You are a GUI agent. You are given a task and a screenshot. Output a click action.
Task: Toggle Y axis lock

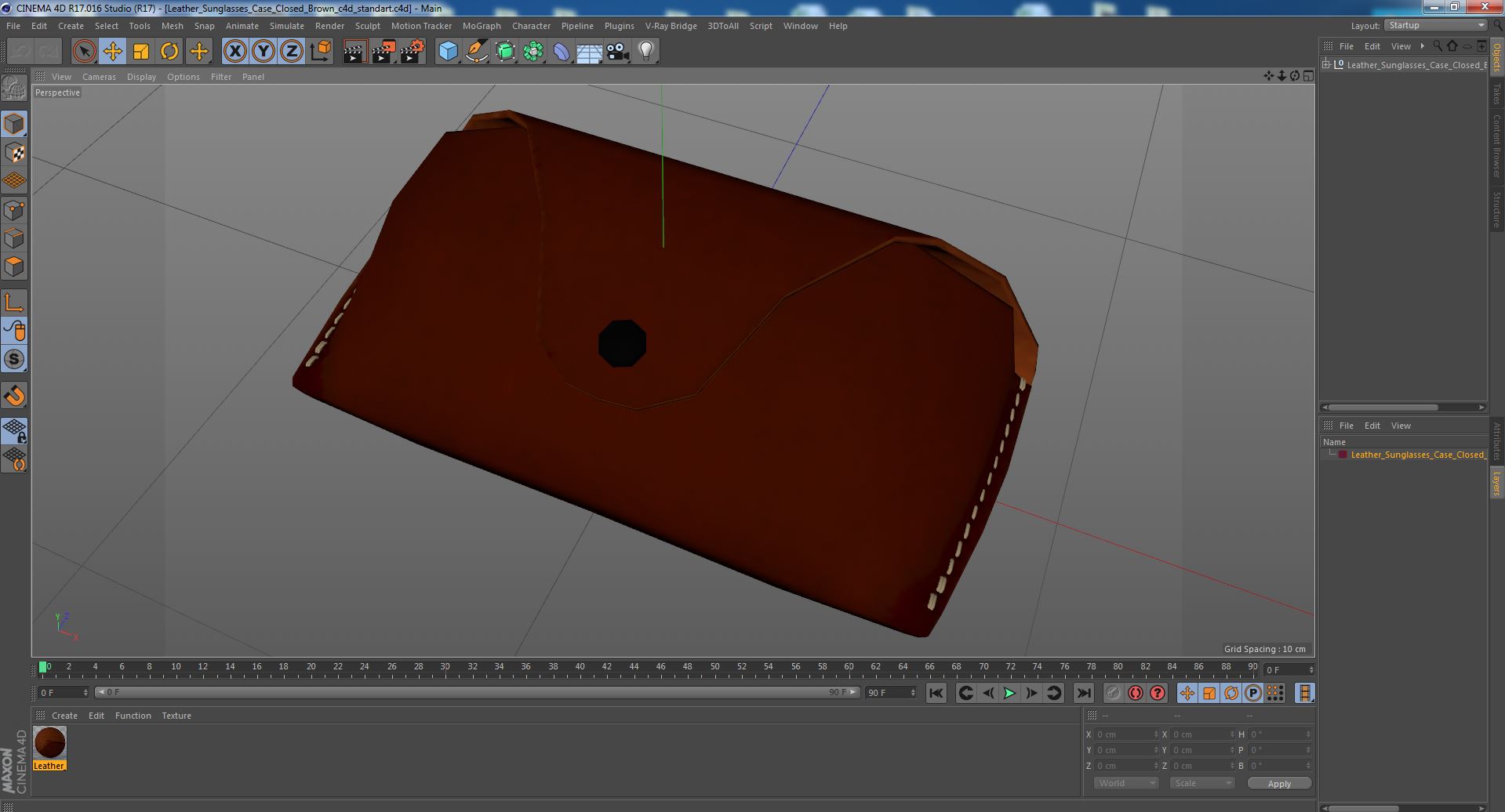click(x=264, y=52)
